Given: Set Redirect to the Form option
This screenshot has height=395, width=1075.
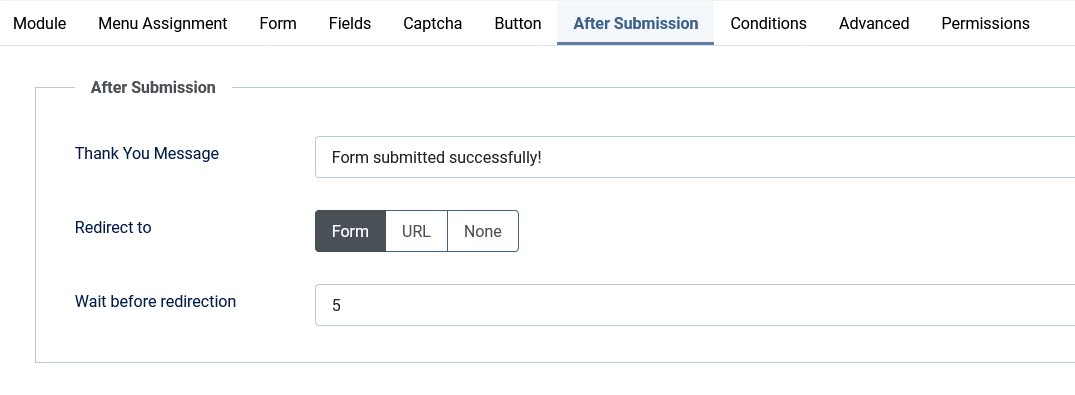Looking at the screenshot, I should tap(350, 231).
